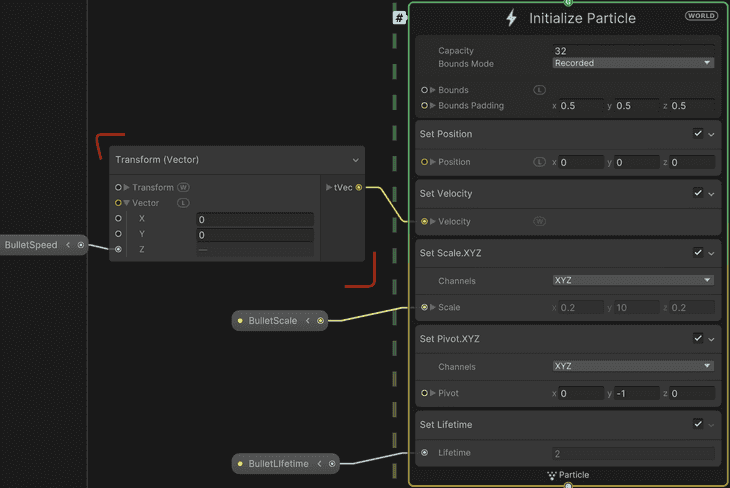Open the Bounds Mode Recorded dropdown
Viewport: 730px width, 488px height.
633,63
